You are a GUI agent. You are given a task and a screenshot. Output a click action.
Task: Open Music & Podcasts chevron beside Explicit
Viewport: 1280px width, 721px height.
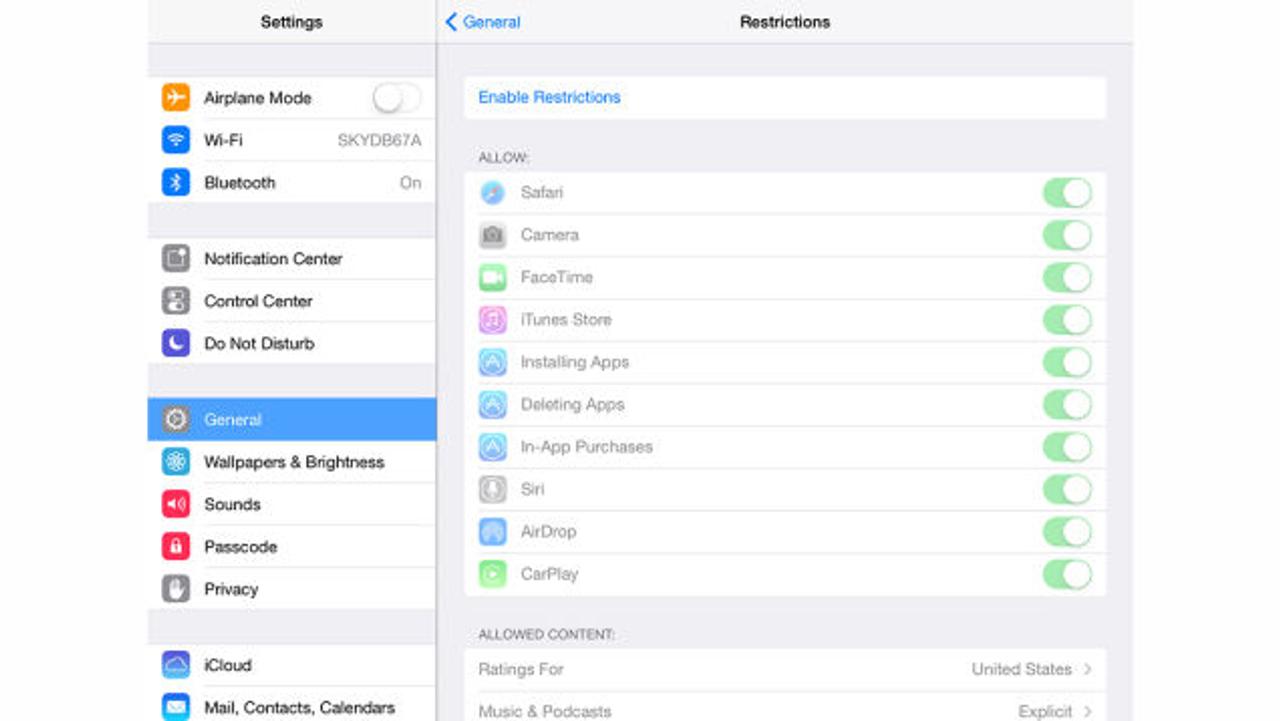point(1087,711)
